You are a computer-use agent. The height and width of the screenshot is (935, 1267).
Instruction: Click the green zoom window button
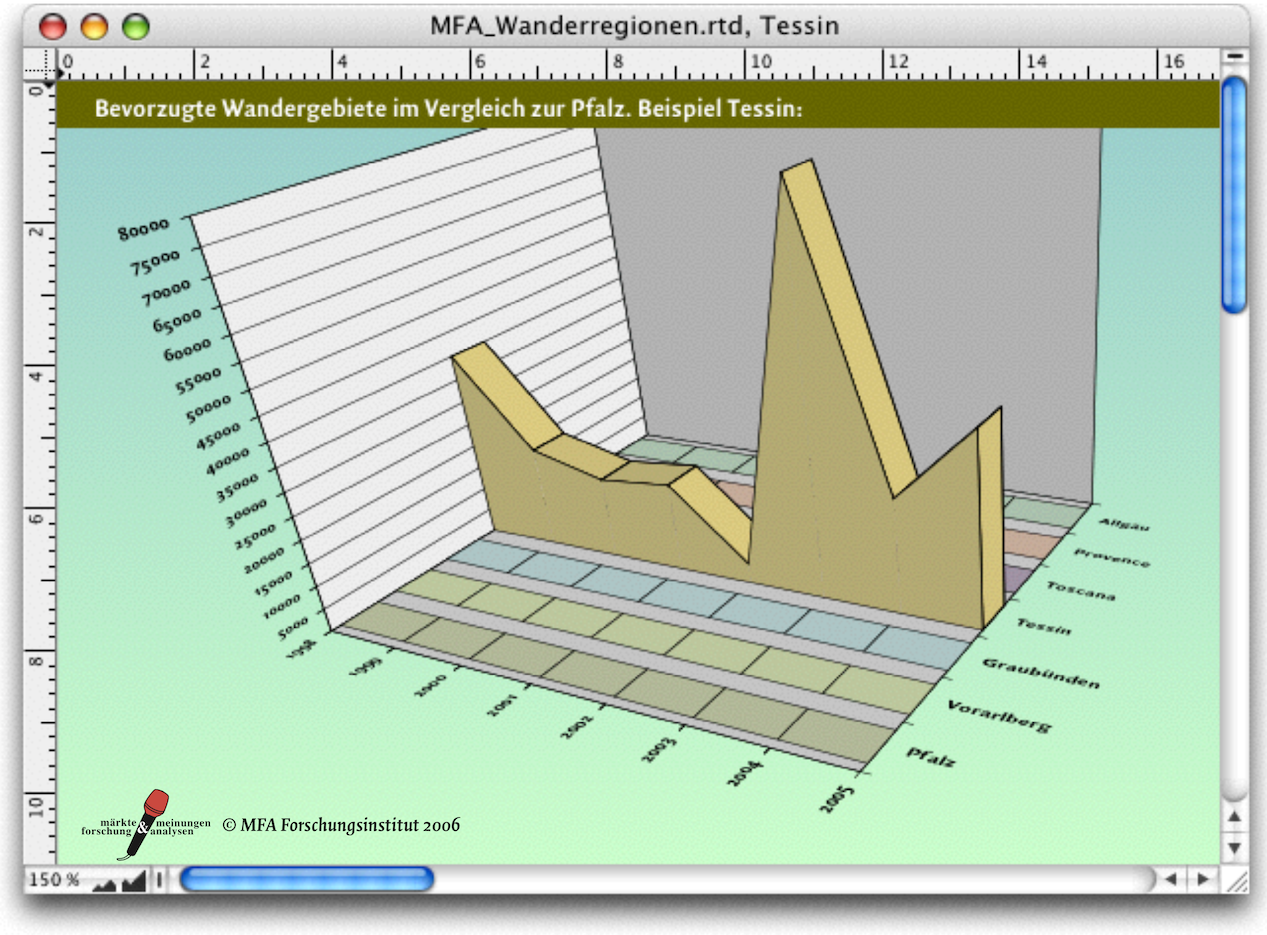135,25
